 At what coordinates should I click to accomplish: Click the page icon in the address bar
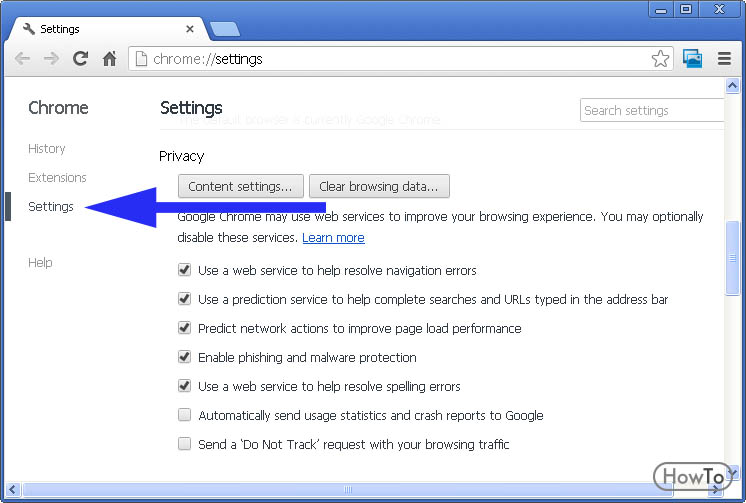[141, 59]
